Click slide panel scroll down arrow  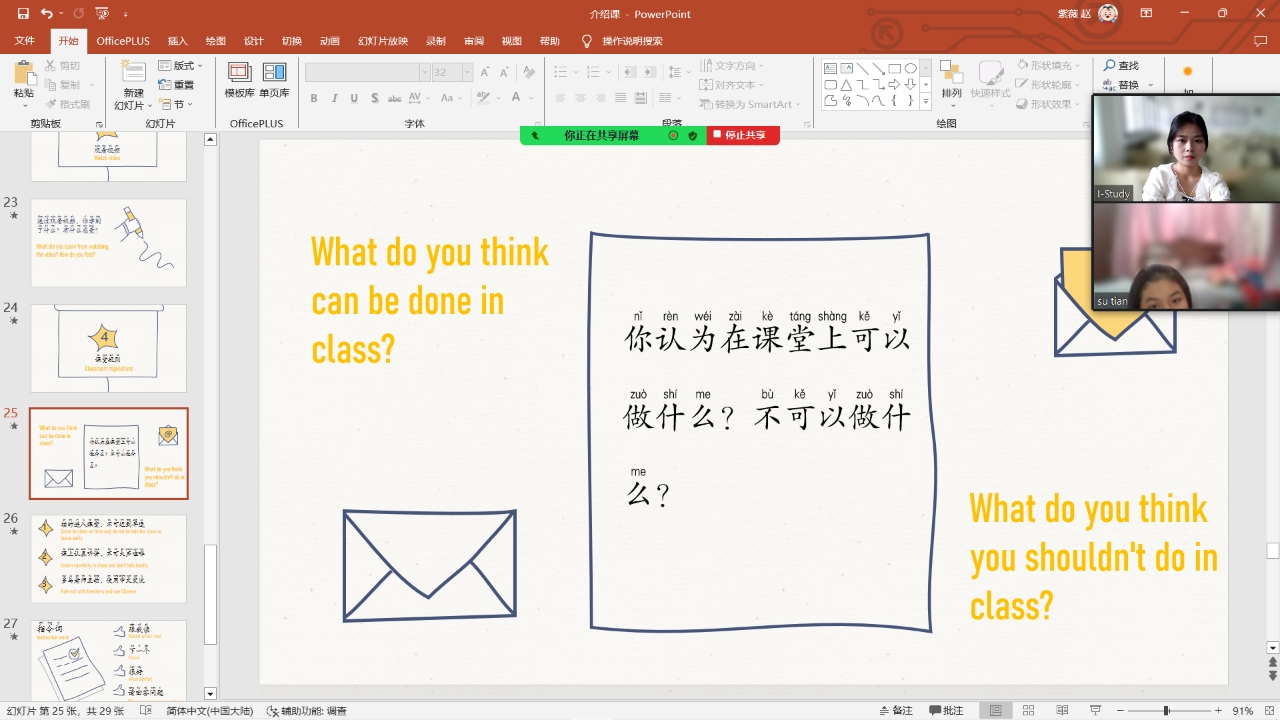[210, 693]
